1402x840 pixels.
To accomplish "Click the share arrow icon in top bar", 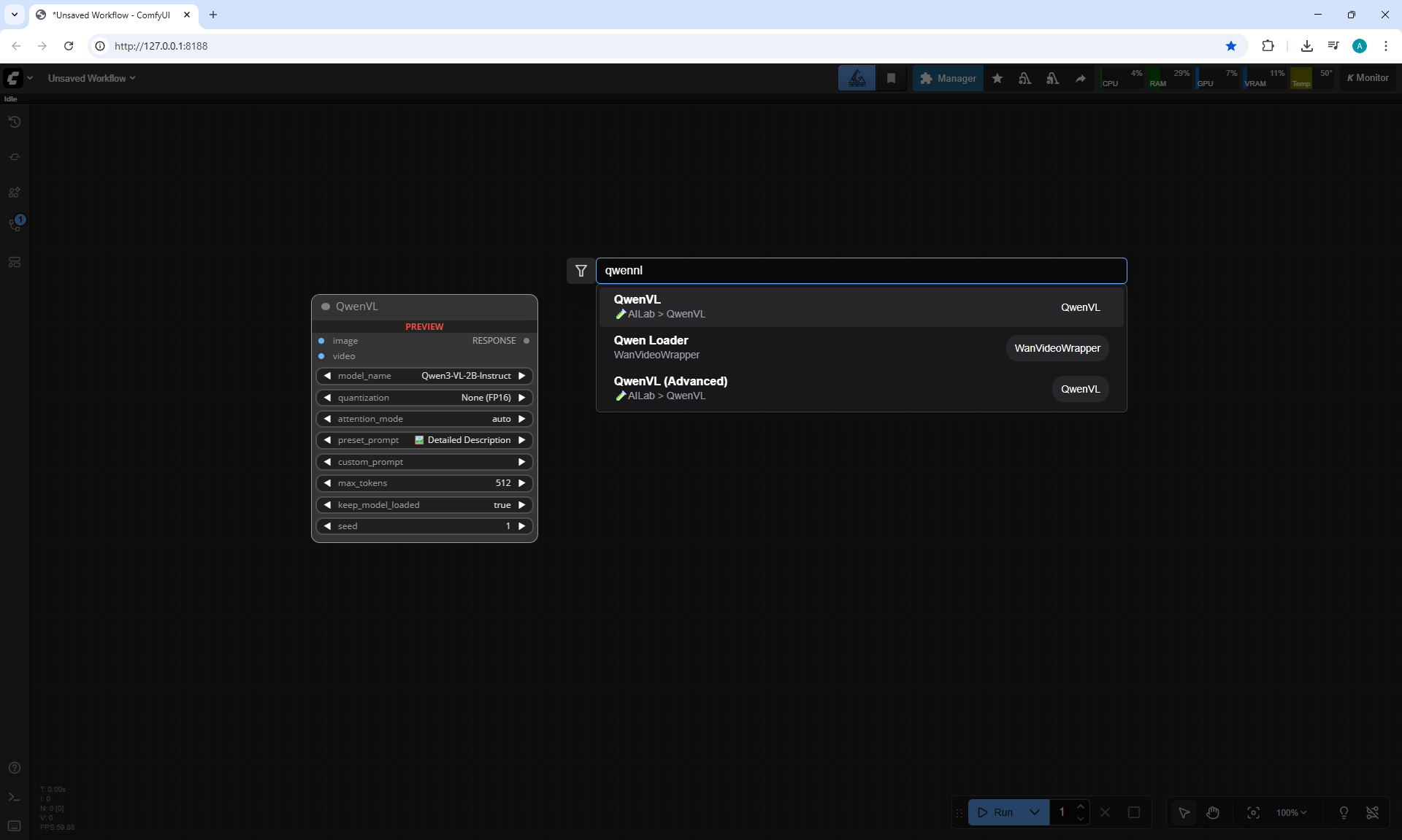I will 1080,78.
